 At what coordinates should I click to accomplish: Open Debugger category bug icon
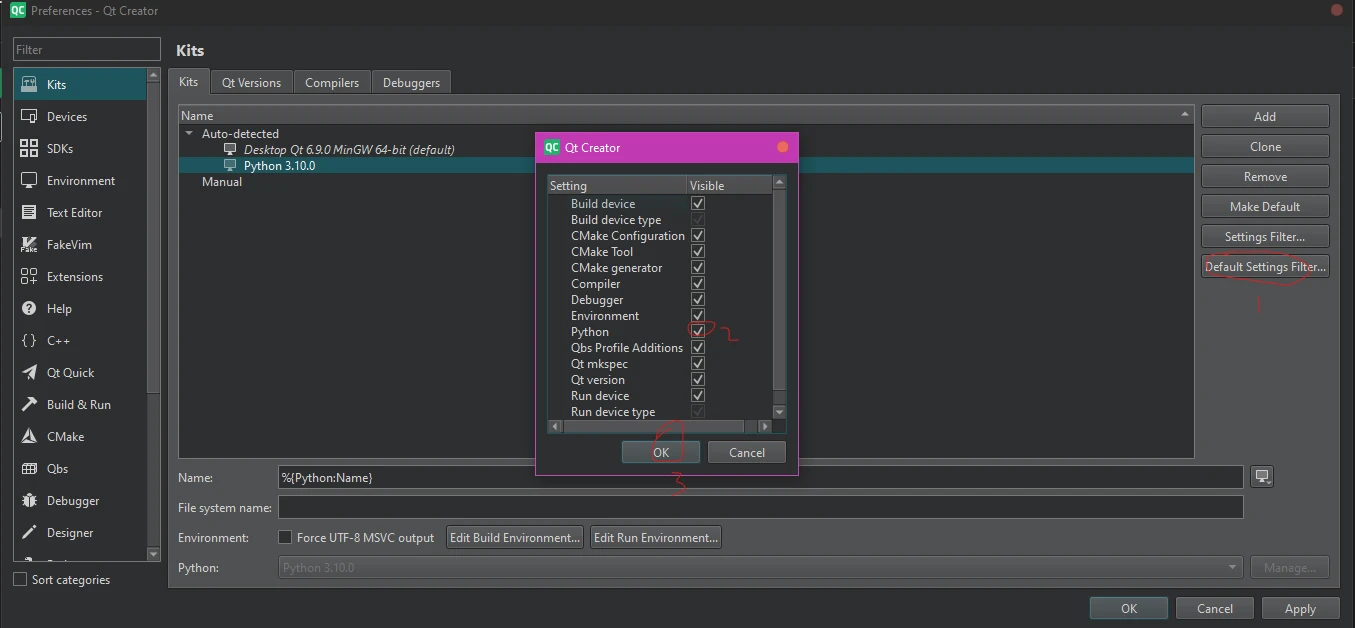29,501
